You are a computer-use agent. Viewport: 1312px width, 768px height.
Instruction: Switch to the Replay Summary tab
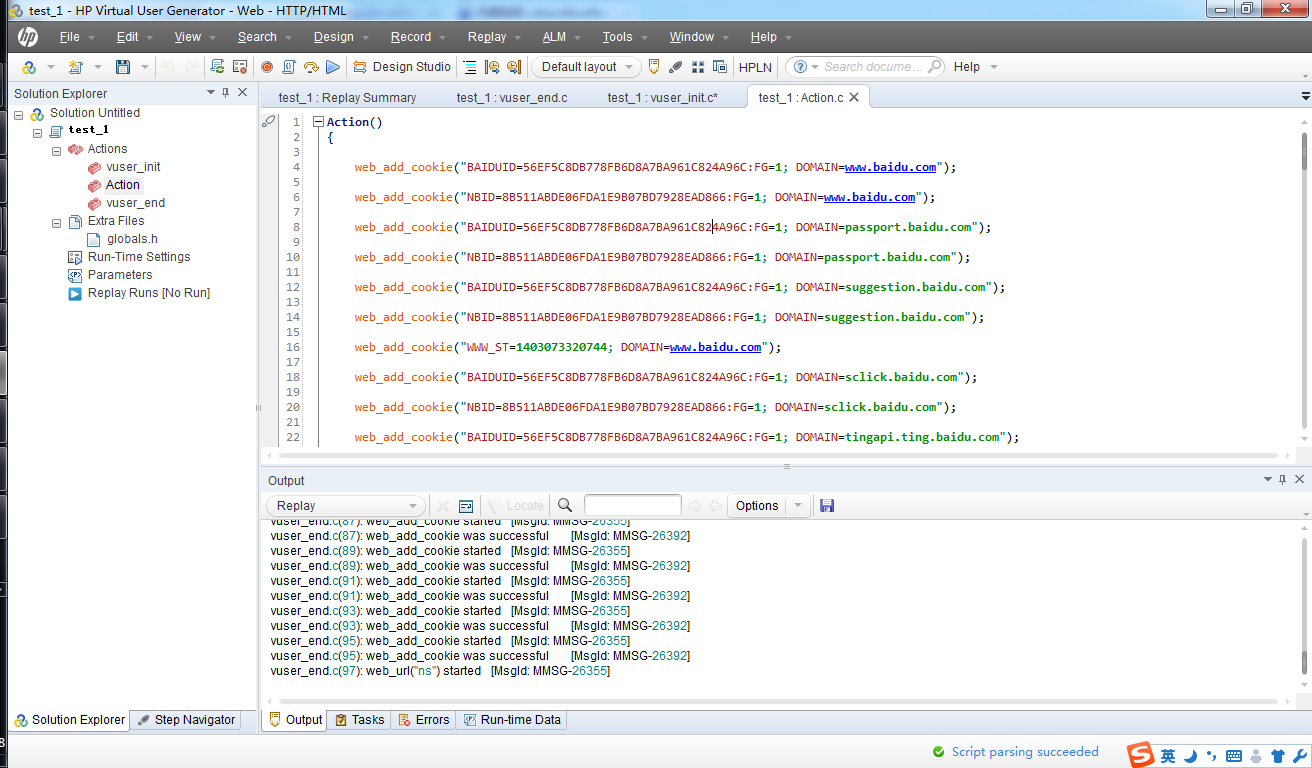tap(347, 97)
